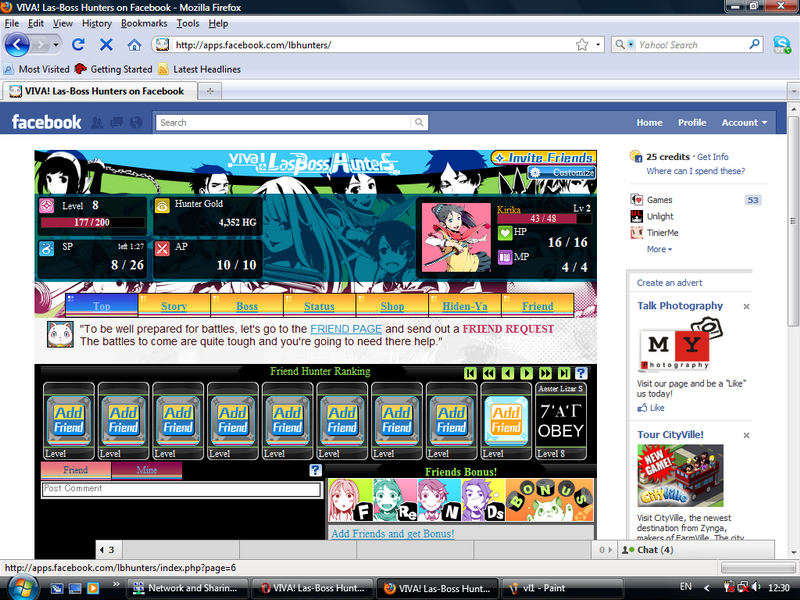Click the Invite Friends button
The width and height of the screenshot is (800, 600).
click(x=544, y=158)
